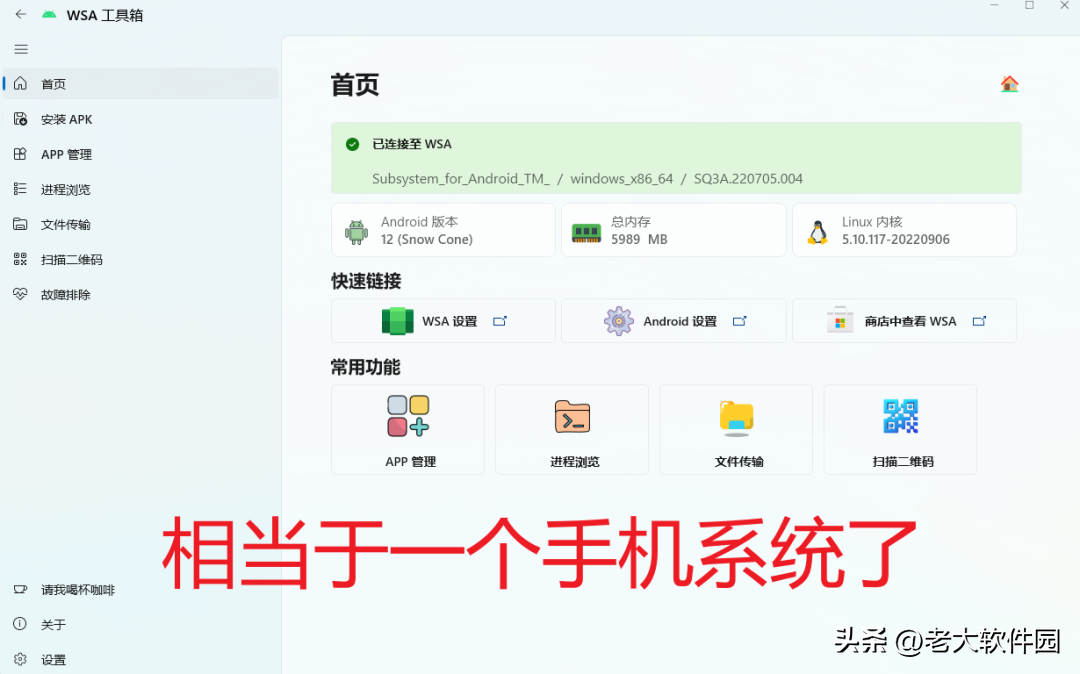
Task: Click the 5.10.117-20220906 kernel version value
Action: click(895, 240)
